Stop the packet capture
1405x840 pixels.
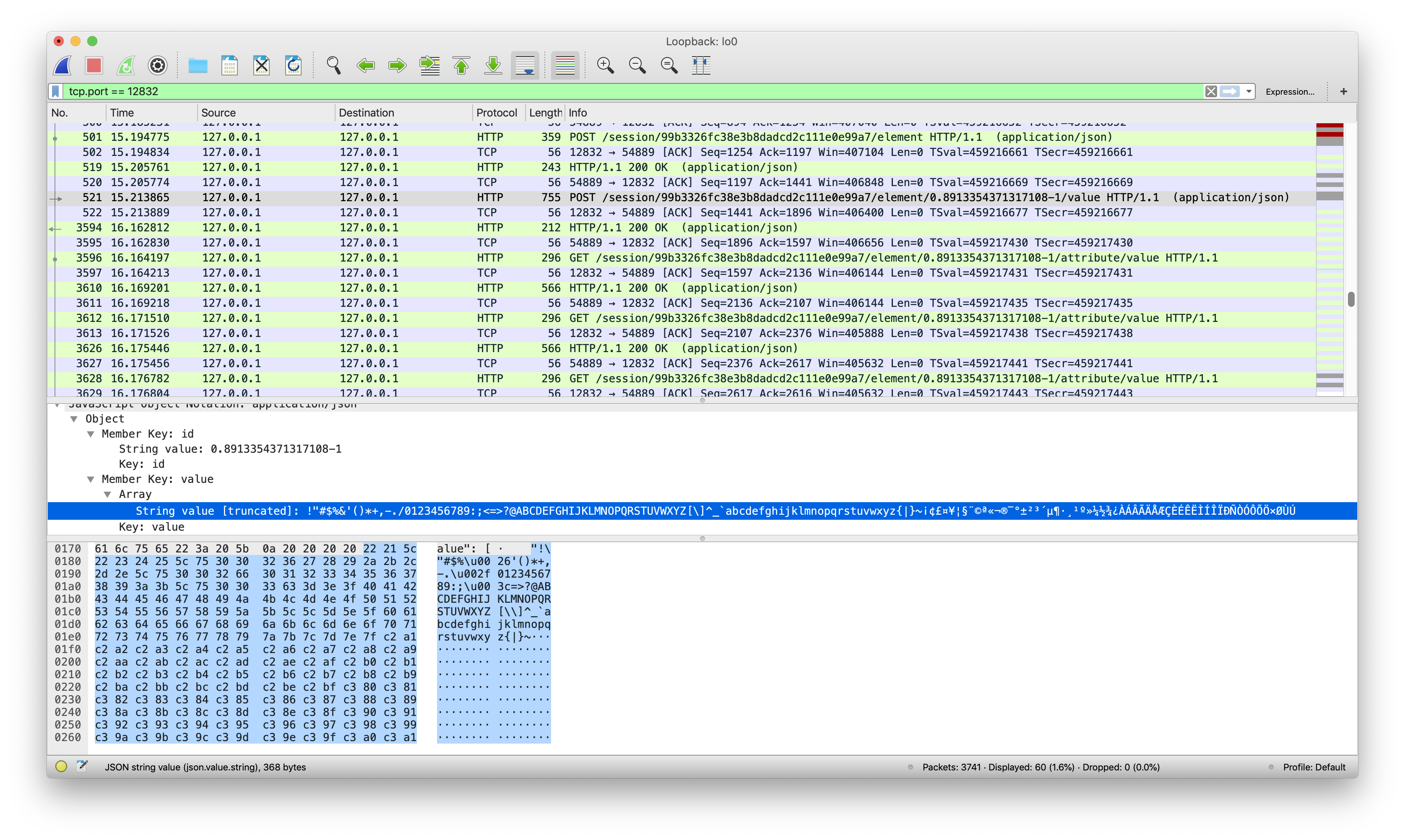click(x=94, y=66)
